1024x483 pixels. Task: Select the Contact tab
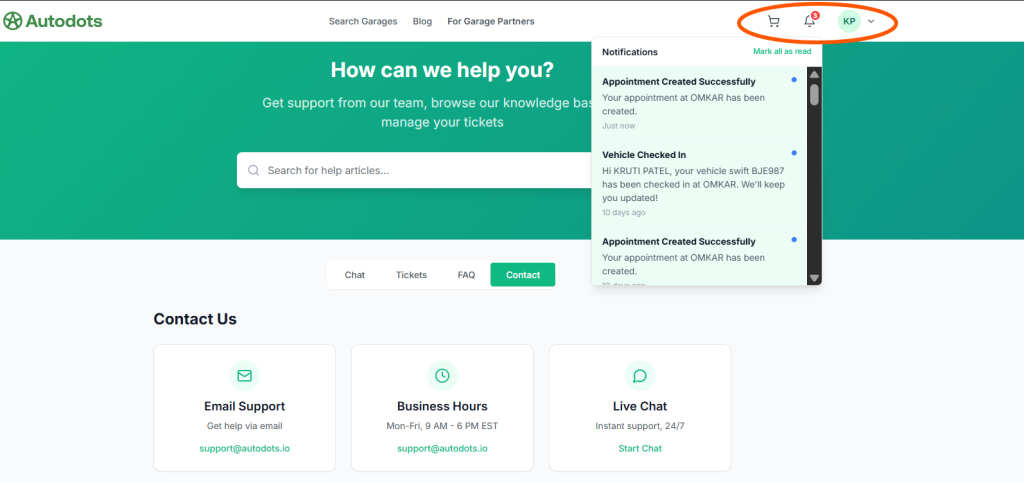[x=523, y=275]
